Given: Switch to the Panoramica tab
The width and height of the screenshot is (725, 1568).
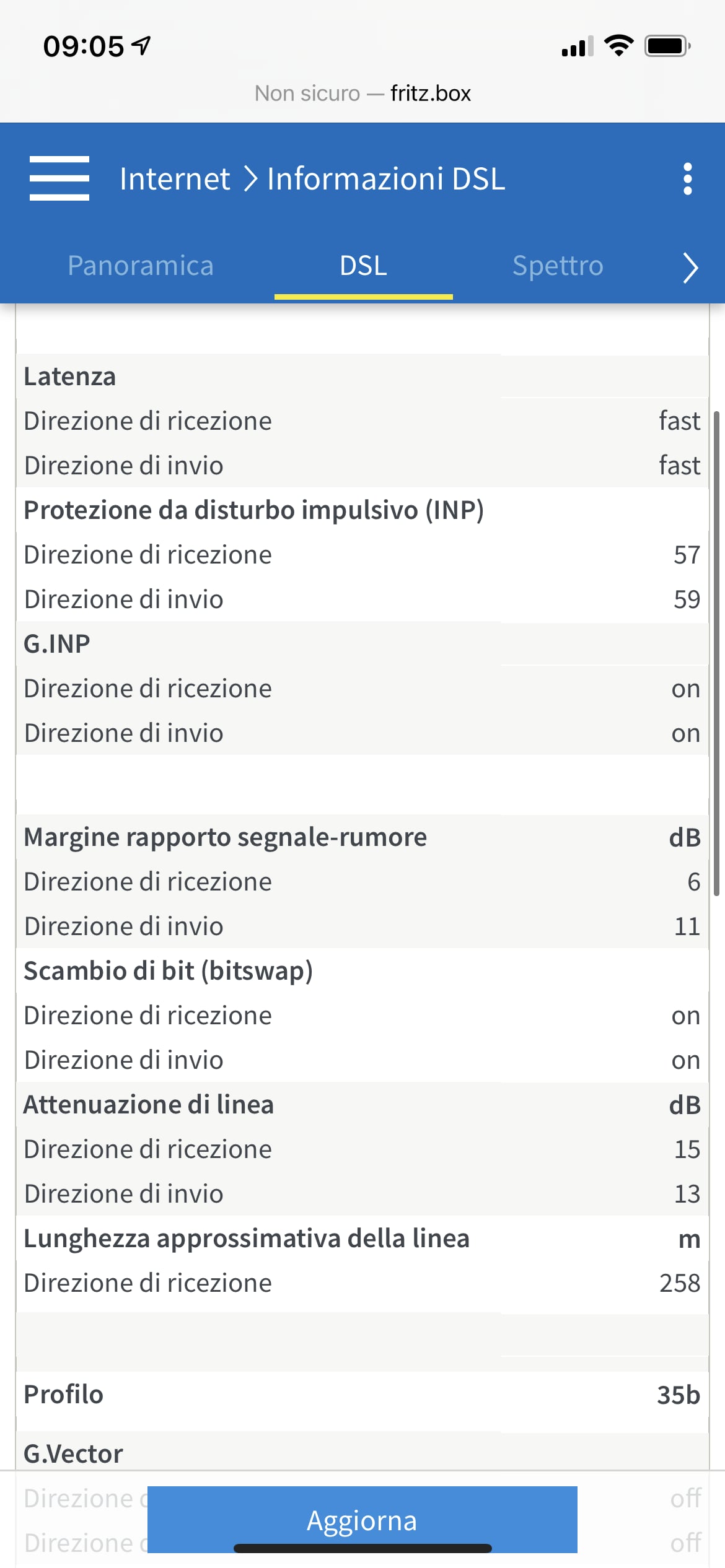Looking at the screenshot, I should pyautogui.click(x=141, y=266).
